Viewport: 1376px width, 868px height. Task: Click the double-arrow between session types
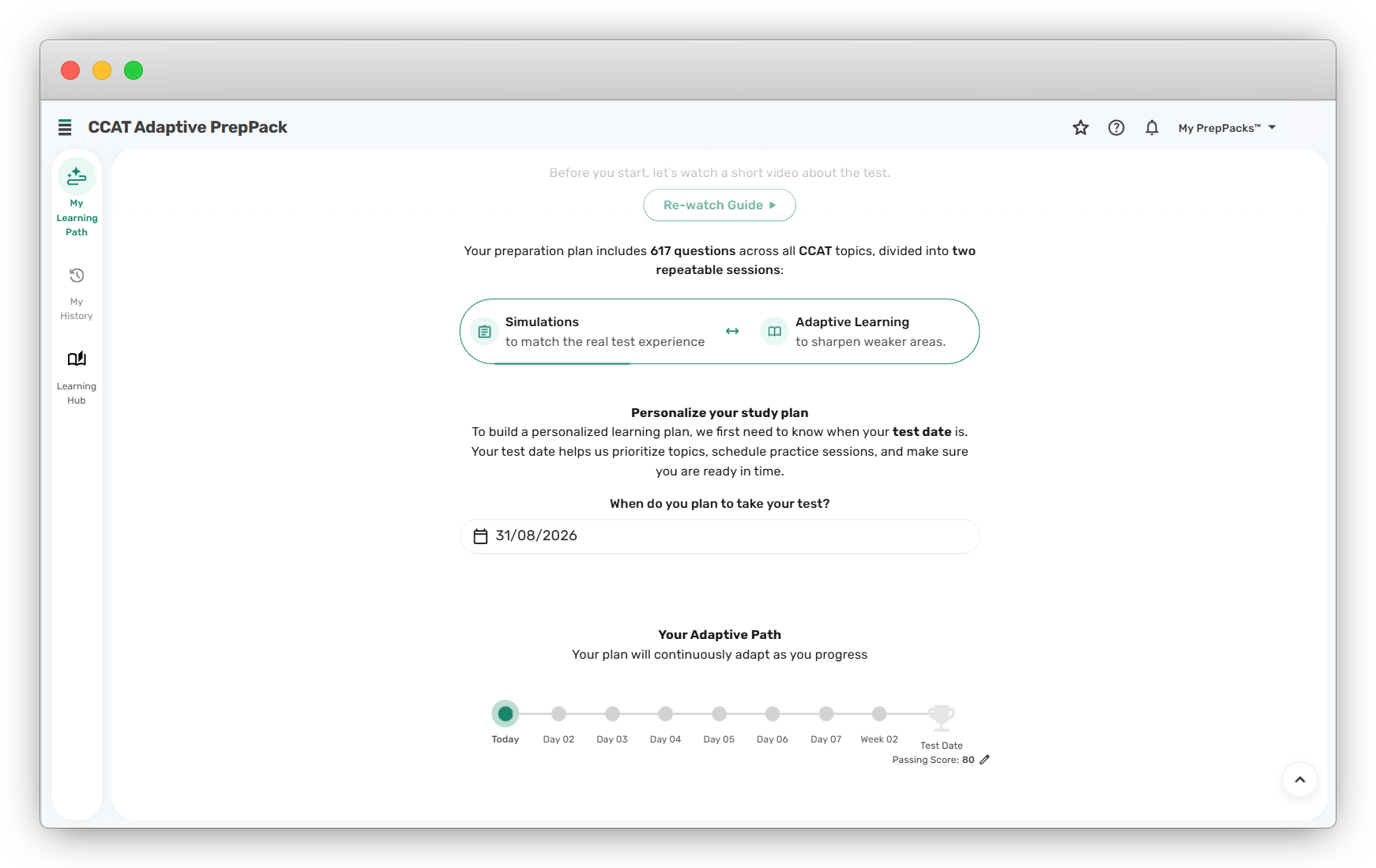point(732,332)
